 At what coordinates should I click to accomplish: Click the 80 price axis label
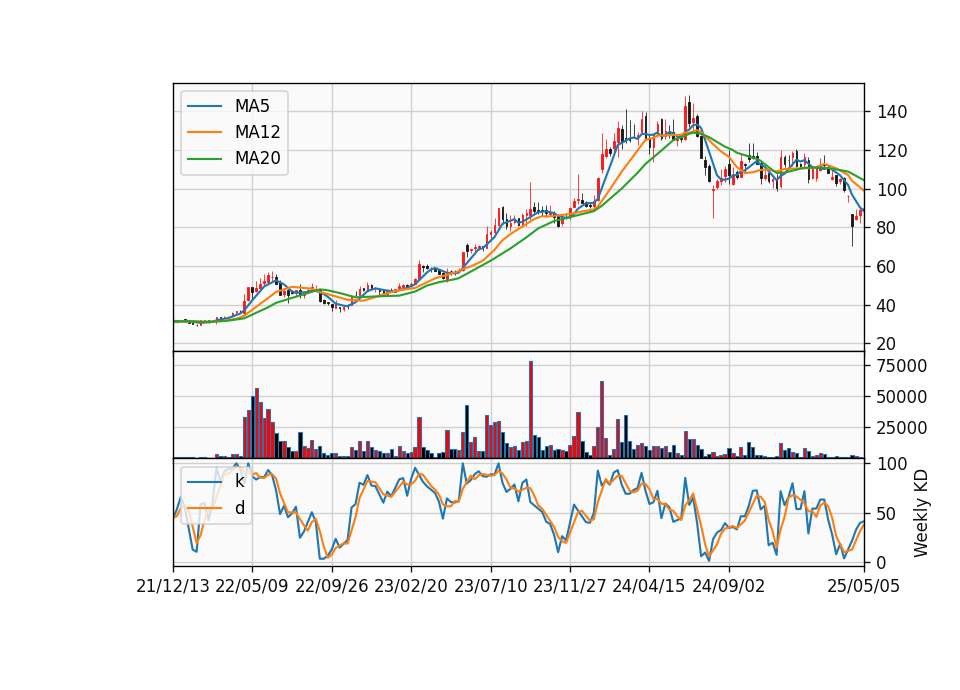(887, 228)
